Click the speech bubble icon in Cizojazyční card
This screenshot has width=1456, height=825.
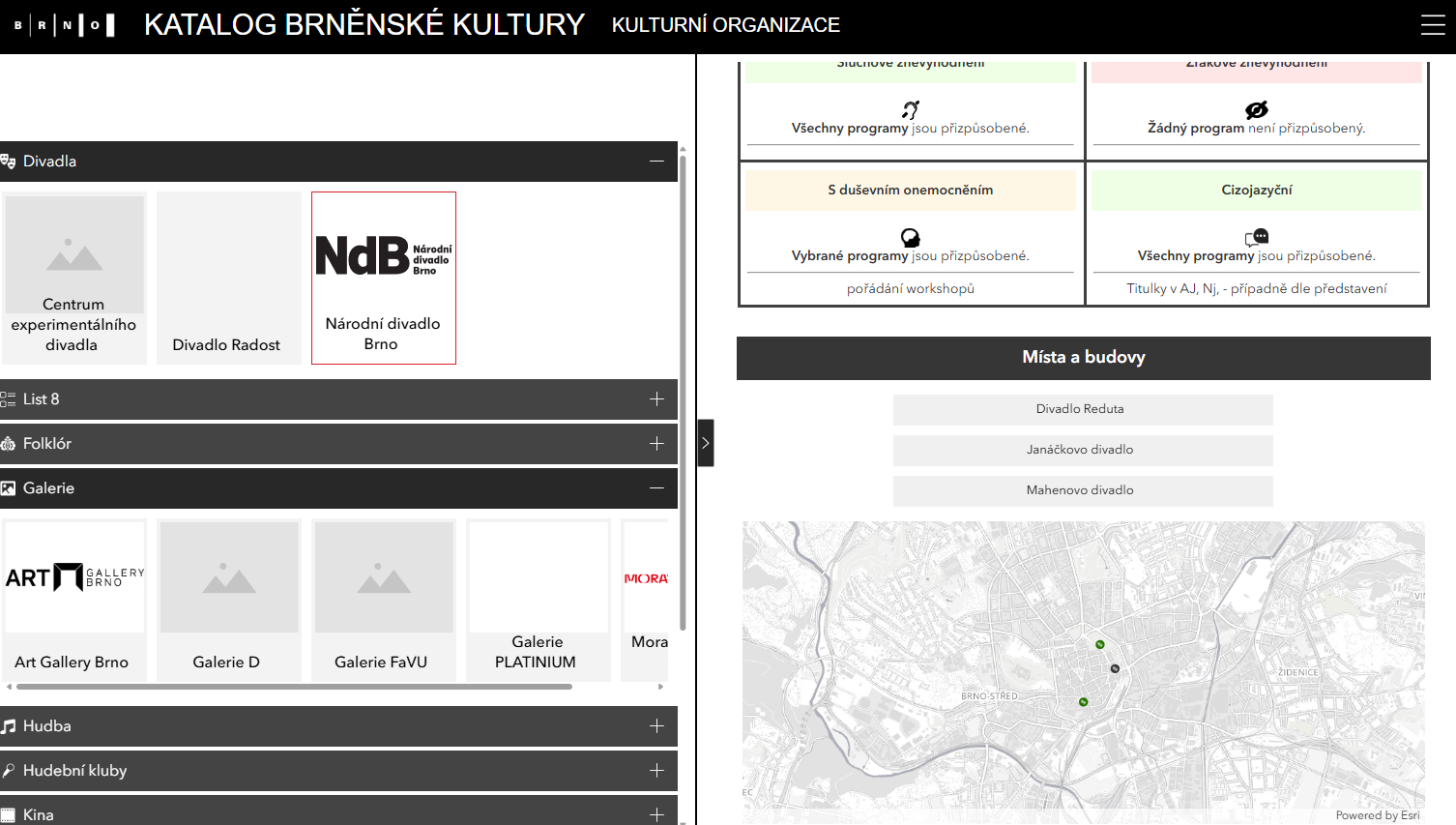point(1257,237)
